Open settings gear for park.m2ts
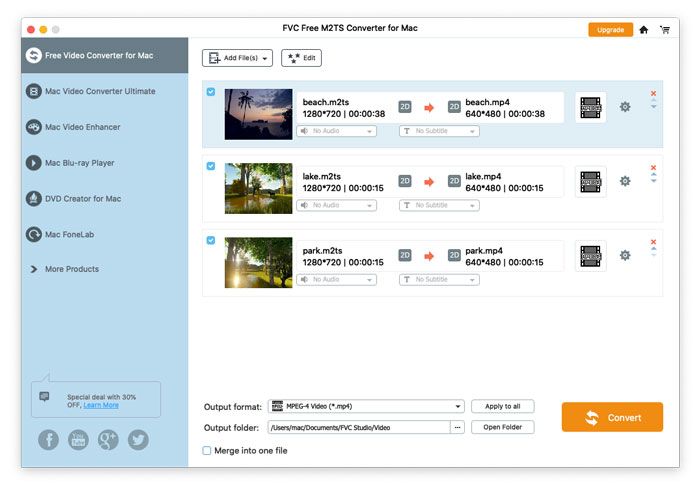This screenshot has height=491, width=700. (625, 255)
